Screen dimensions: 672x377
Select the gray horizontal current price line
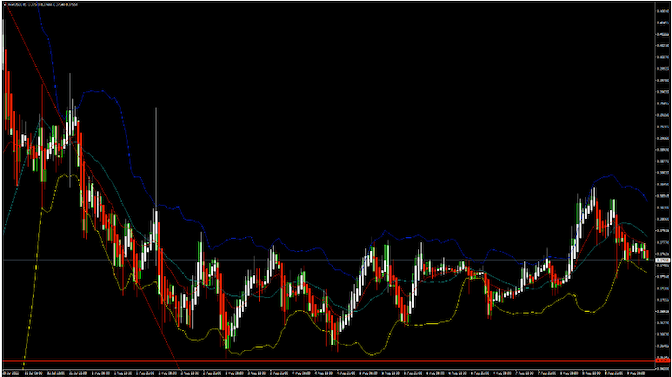[x=329, y=260]
